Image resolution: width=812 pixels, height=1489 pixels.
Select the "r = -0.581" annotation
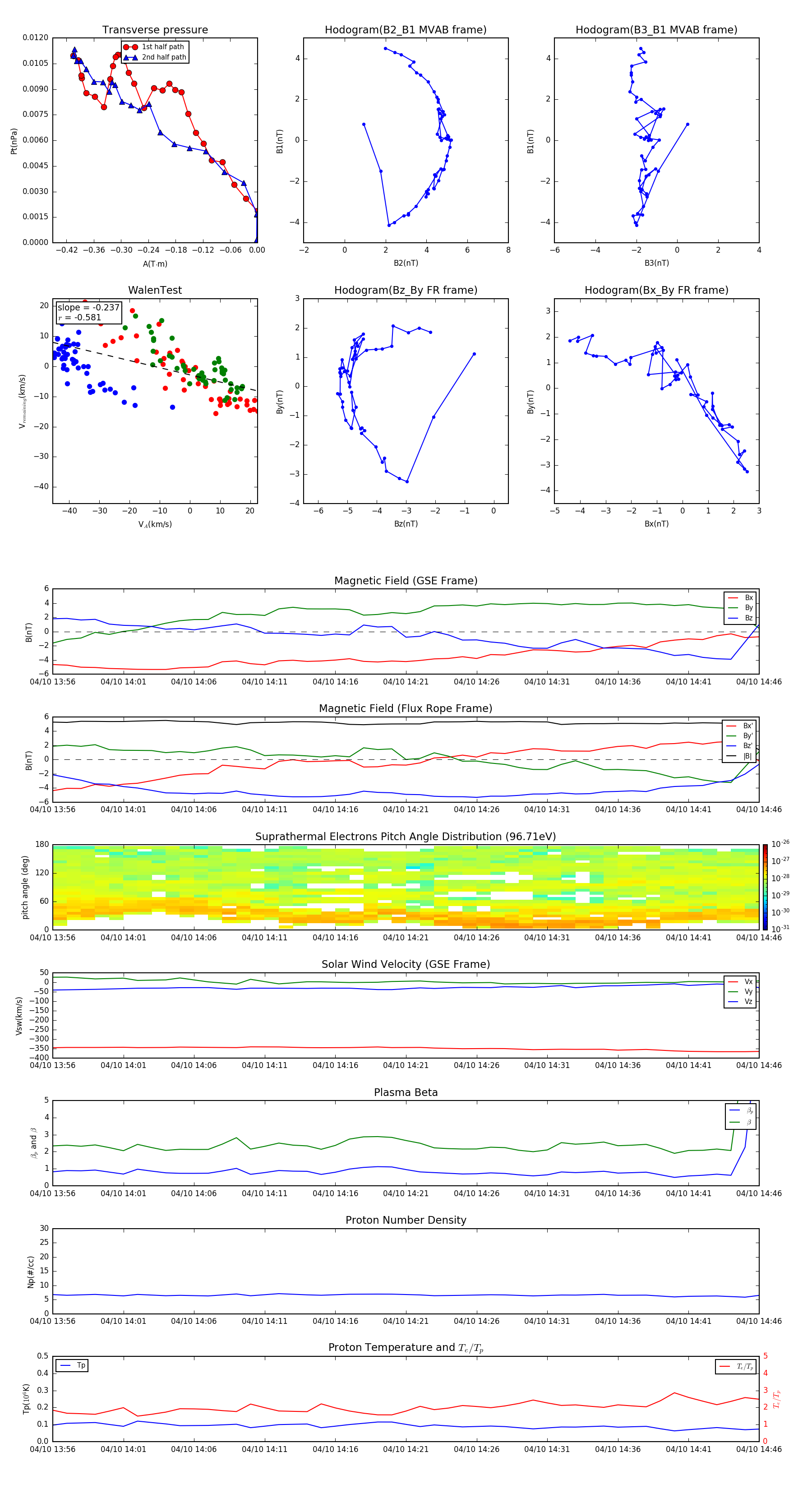click(x=80, y=317)
